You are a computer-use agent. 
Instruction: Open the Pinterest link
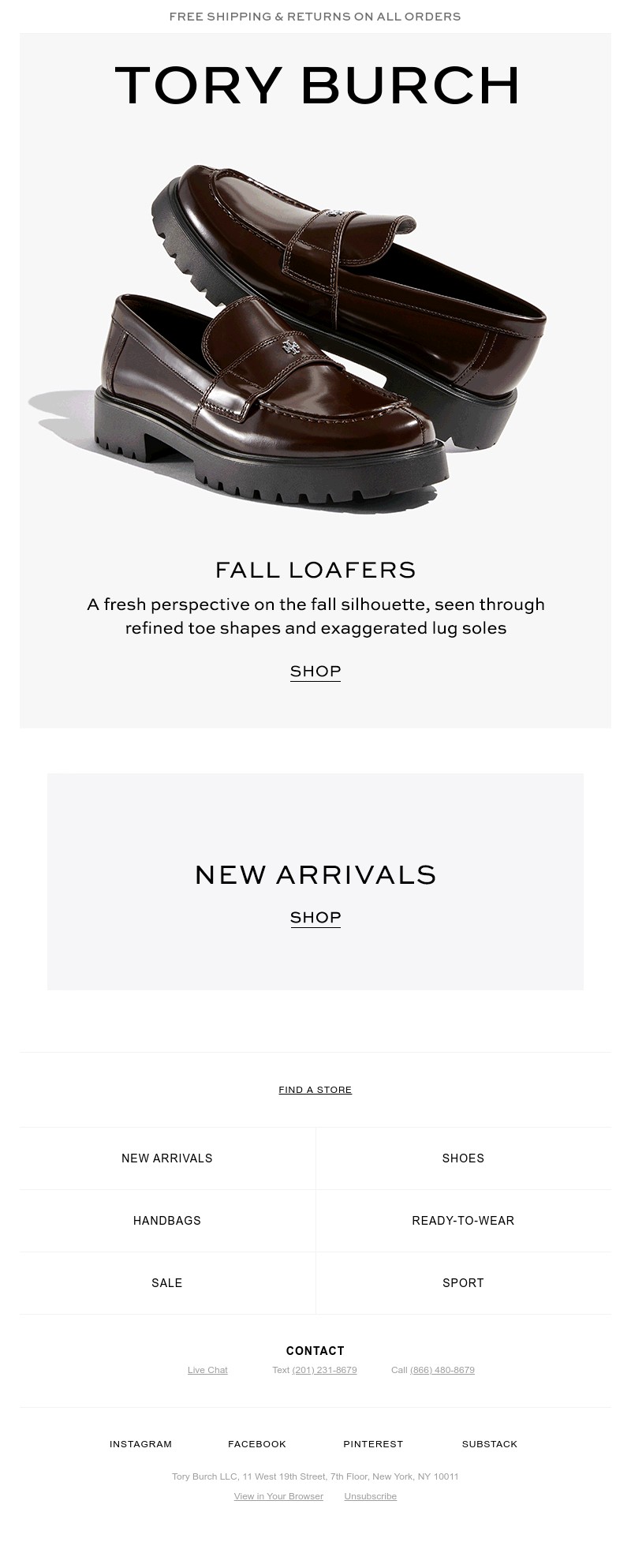click(x=373, y=1444)
